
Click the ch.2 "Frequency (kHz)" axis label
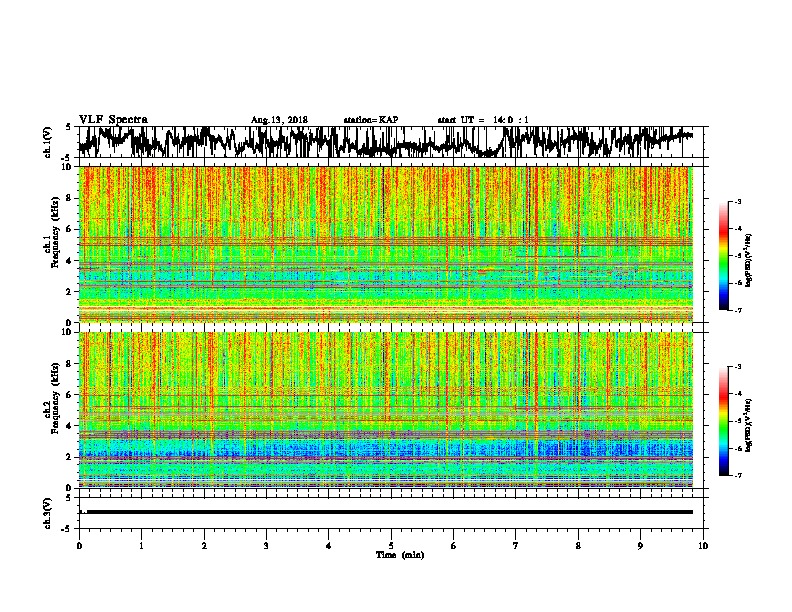point(55,398)
